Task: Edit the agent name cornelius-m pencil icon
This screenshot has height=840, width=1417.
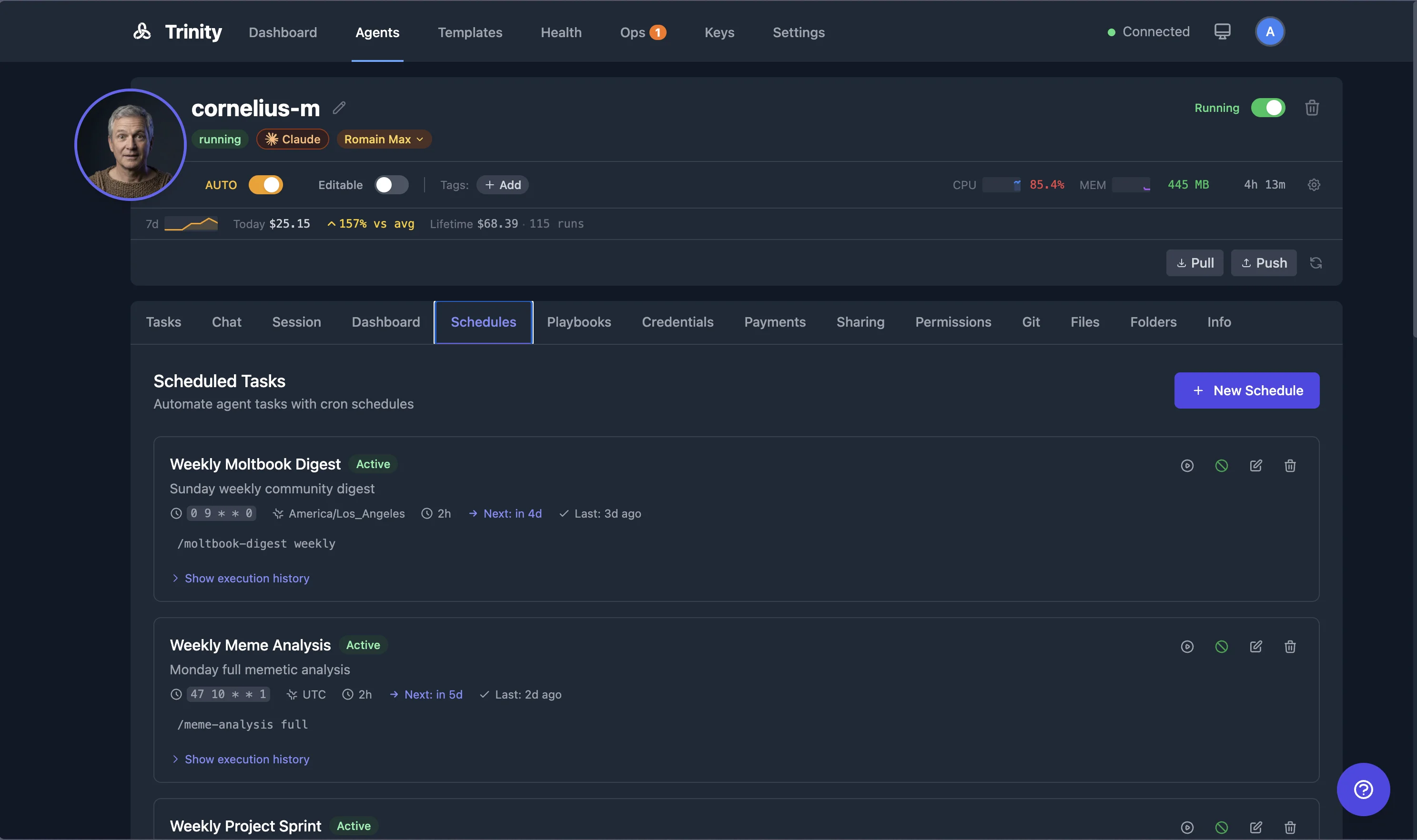Action: click(x=339, y=108)
